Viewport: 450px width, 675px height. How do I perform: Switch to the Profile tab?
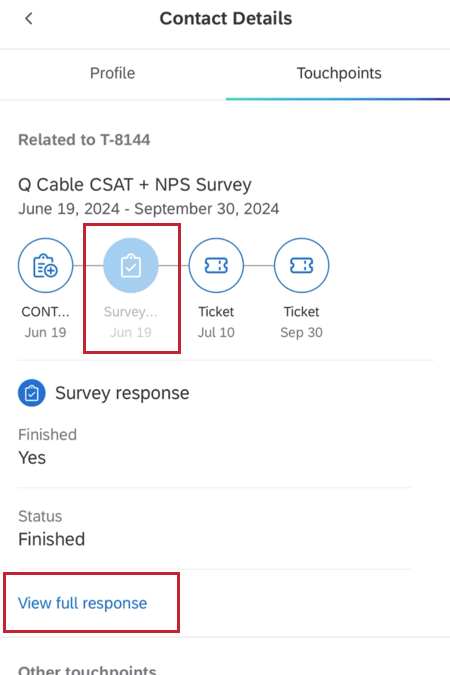(x=112, y=73)
